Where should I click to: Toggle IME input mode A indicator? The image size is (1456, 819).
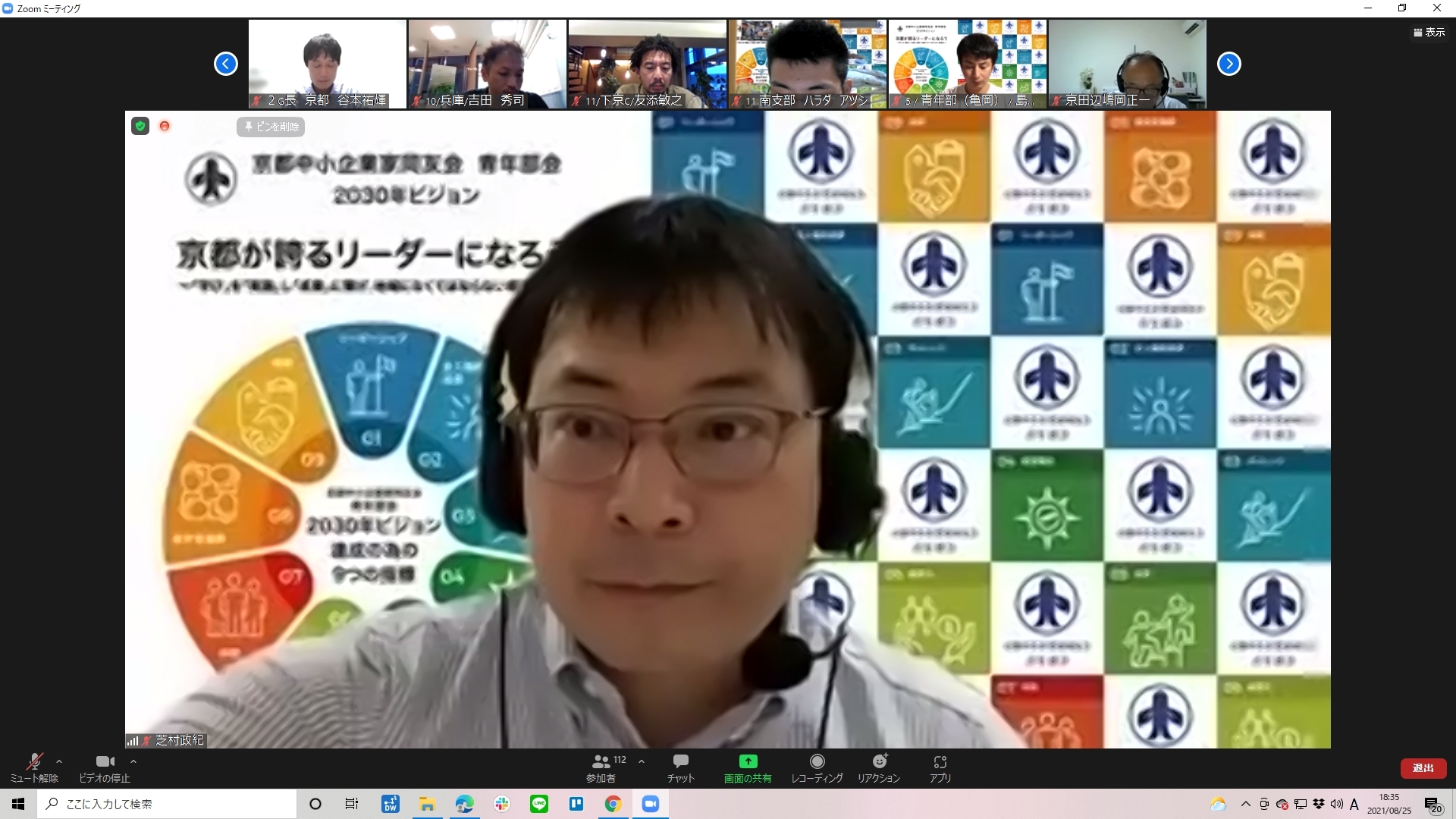[1354, 804]
